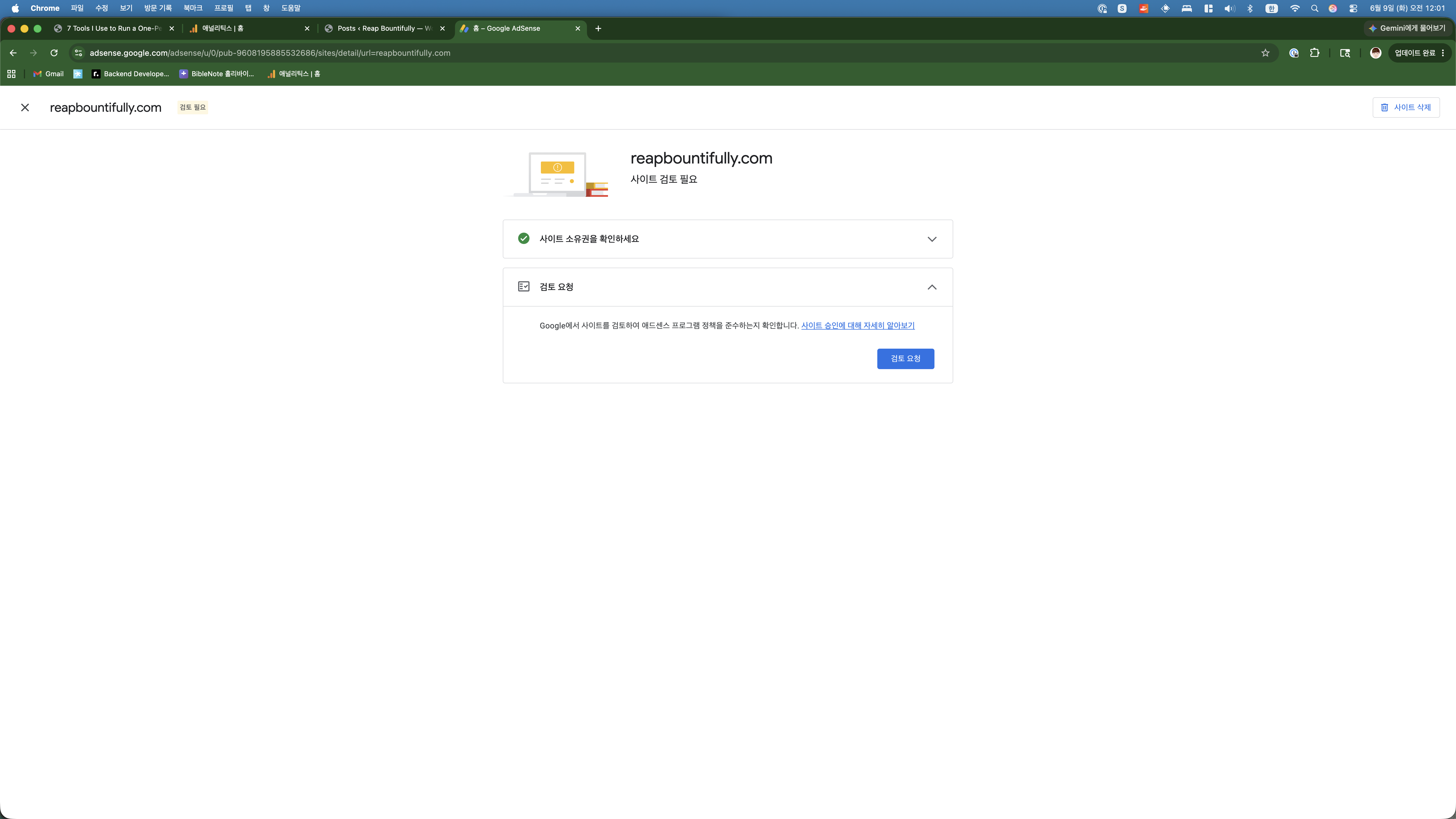Close the 7 Tools I Use tab
Viewport: 1456px width, 819px height.
172,28
